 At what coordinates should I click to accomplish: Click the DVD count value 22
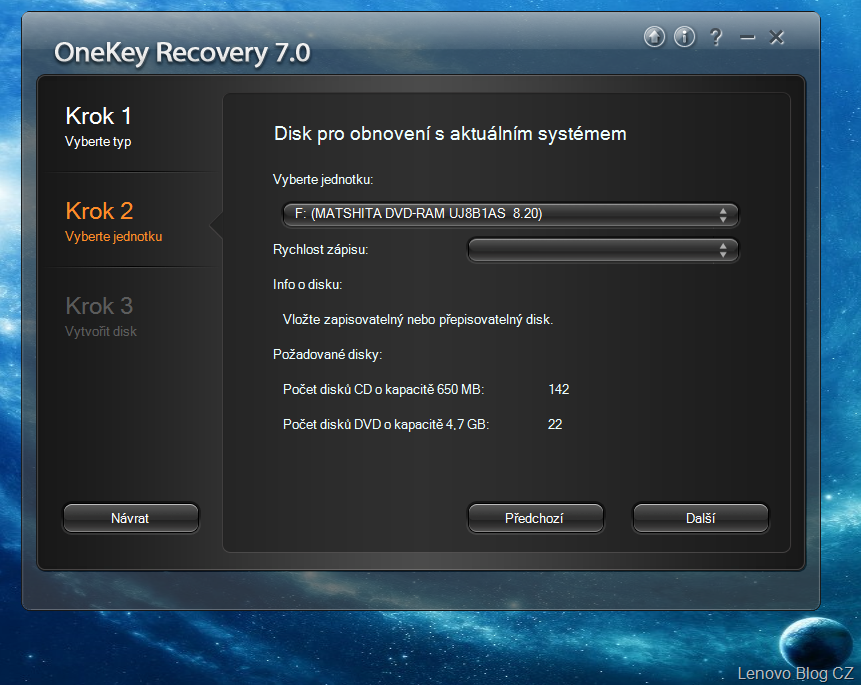555,424
